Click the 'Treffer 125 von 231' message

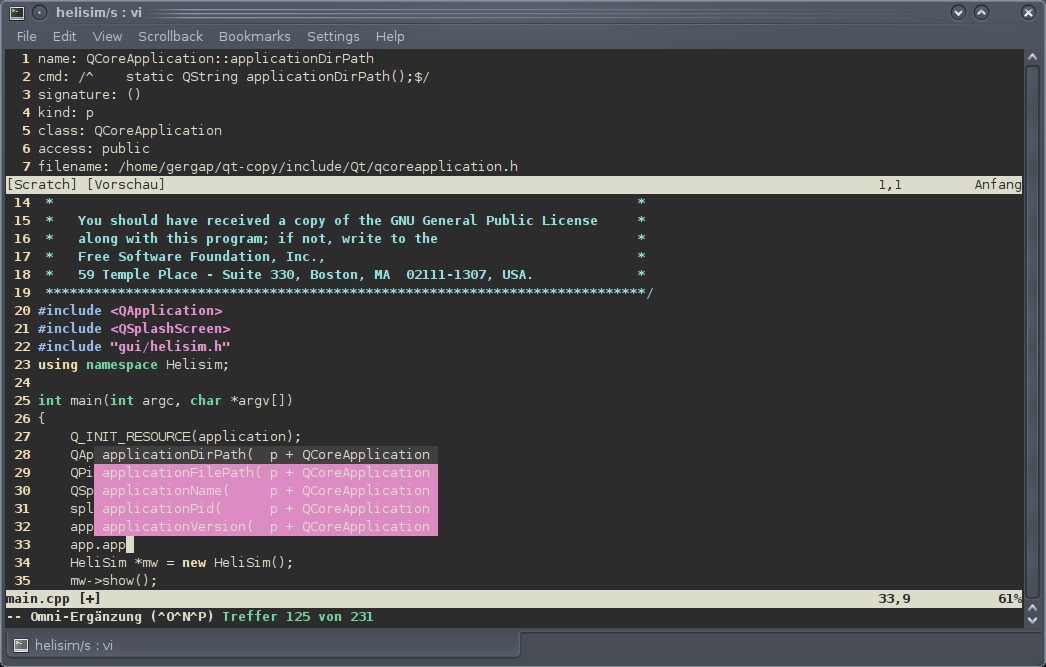[x=298, y=617]
